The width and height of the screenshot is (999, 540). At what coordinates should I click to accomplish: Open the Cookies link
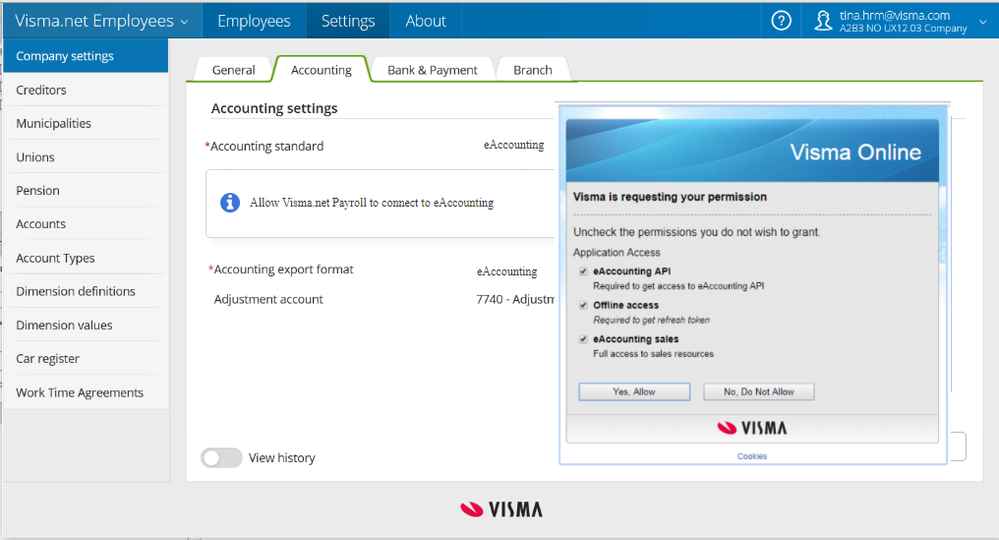752,457
